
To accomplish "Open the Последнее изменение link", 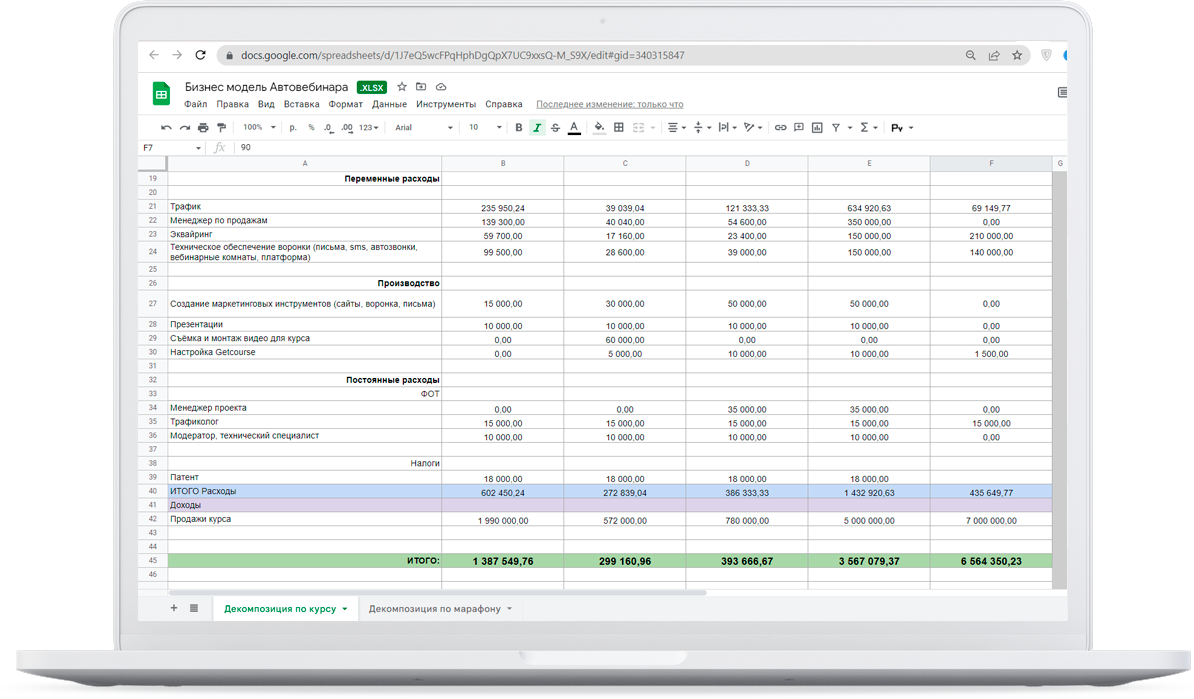I will (x=609, y=104).
